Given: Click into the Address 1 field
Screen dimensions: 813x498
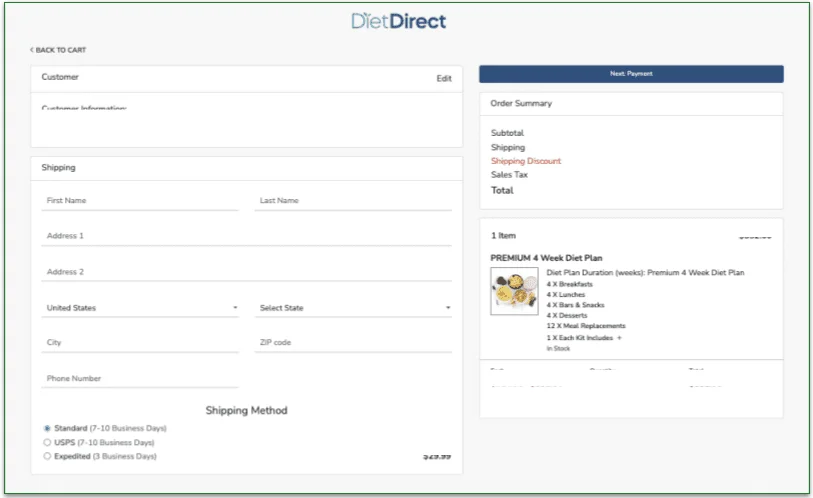Looking at the screenshot, I should [x=246, y=236].
